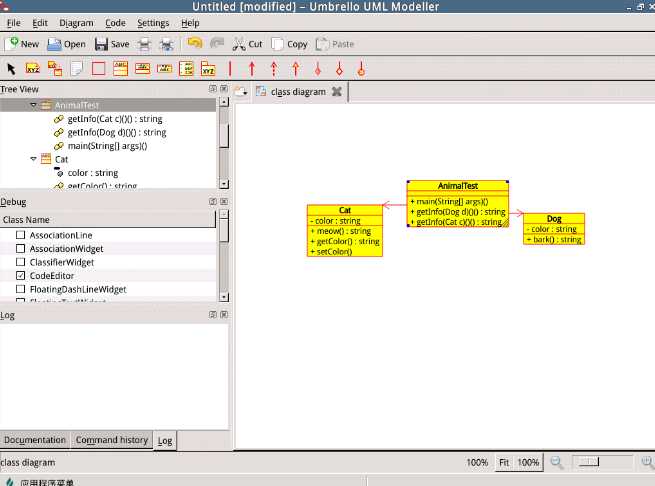This screenshot has width=655, height=486.
Task: Tick the ClassifierWidget checkbox
Action: 20,262
